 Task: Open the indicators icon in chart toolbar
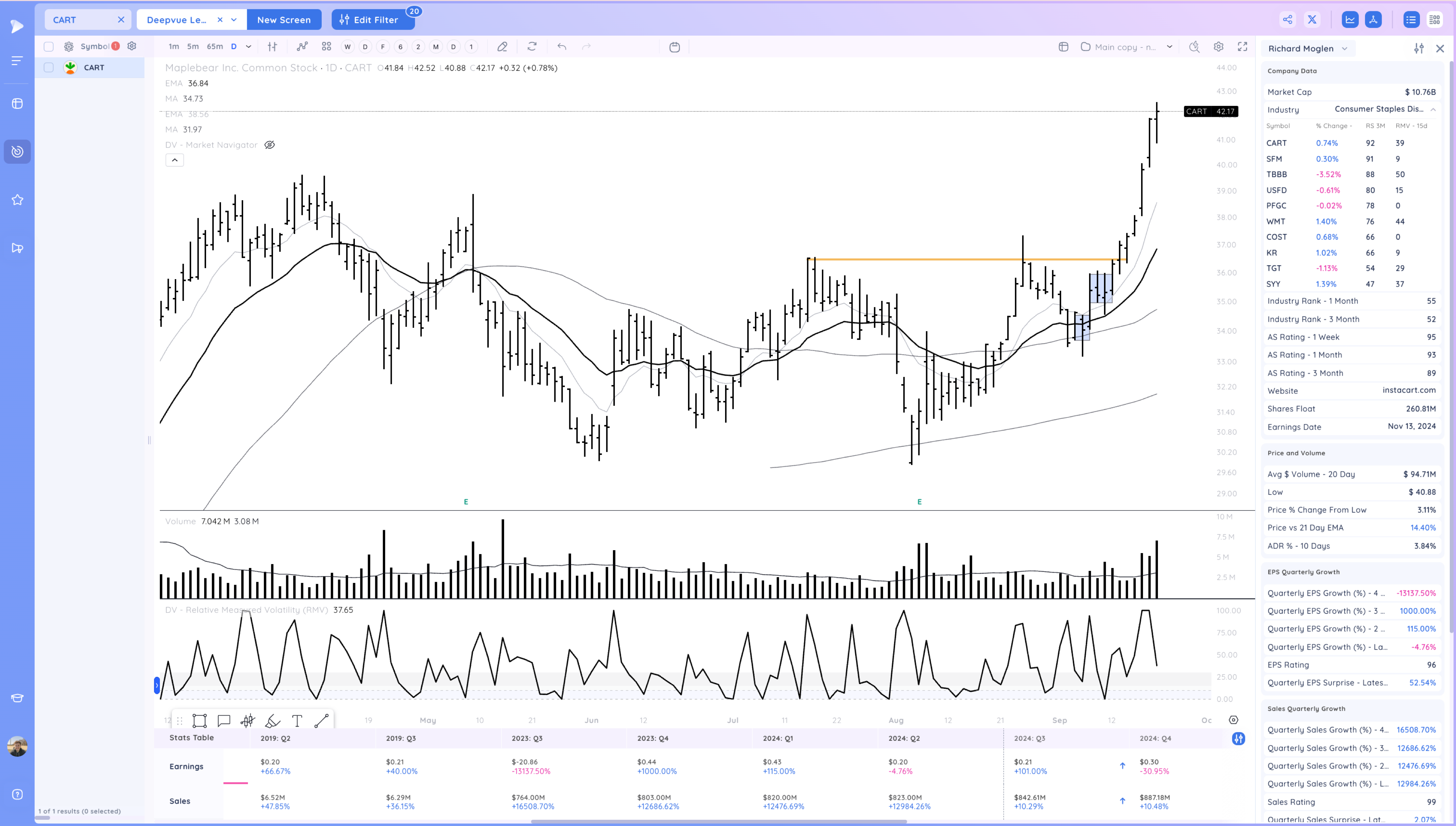pyautogui.click(x=302, y=47)
